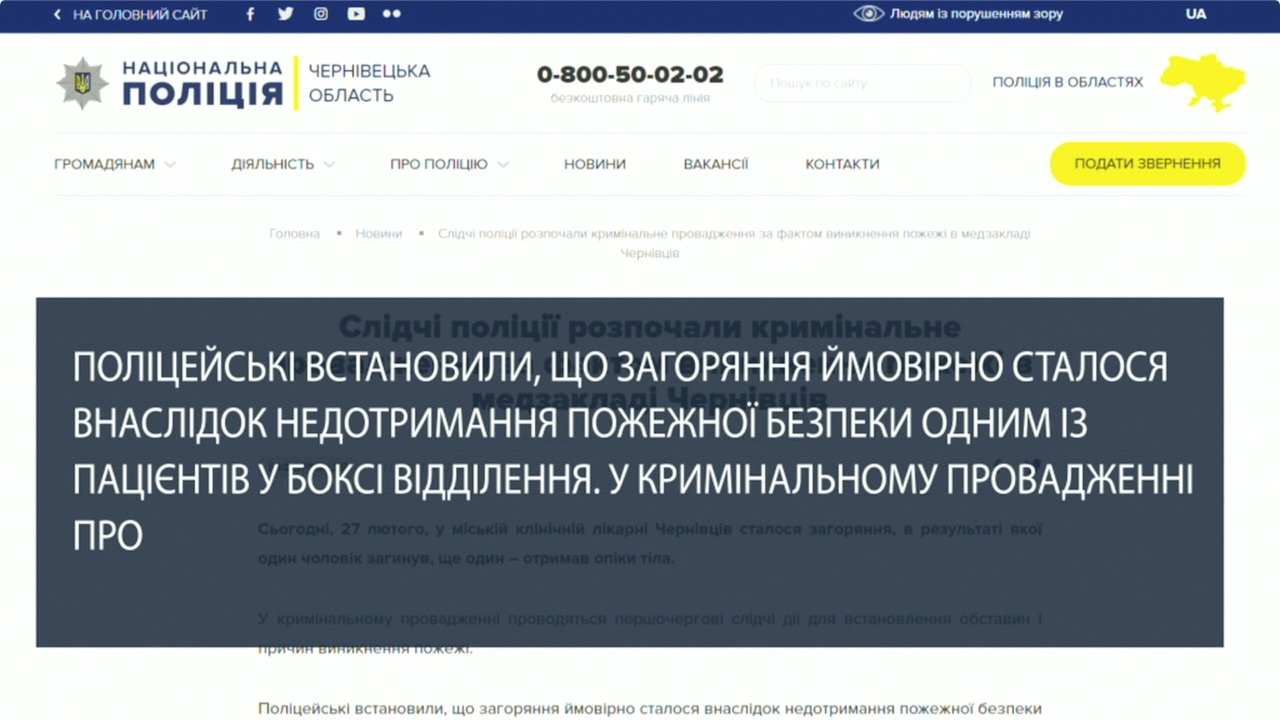Click breadcrumb Слідчі поліції розпочали кримінальне провадження
The width and height of the screenshot is (1280, 720).
click(734, 243)
